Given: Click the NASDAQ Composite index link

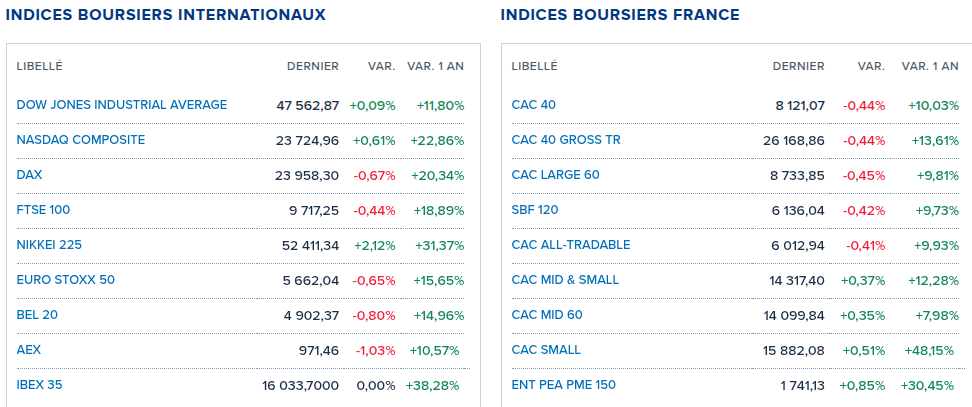Looking at the screenshot, I should click(x=81, y=140).
